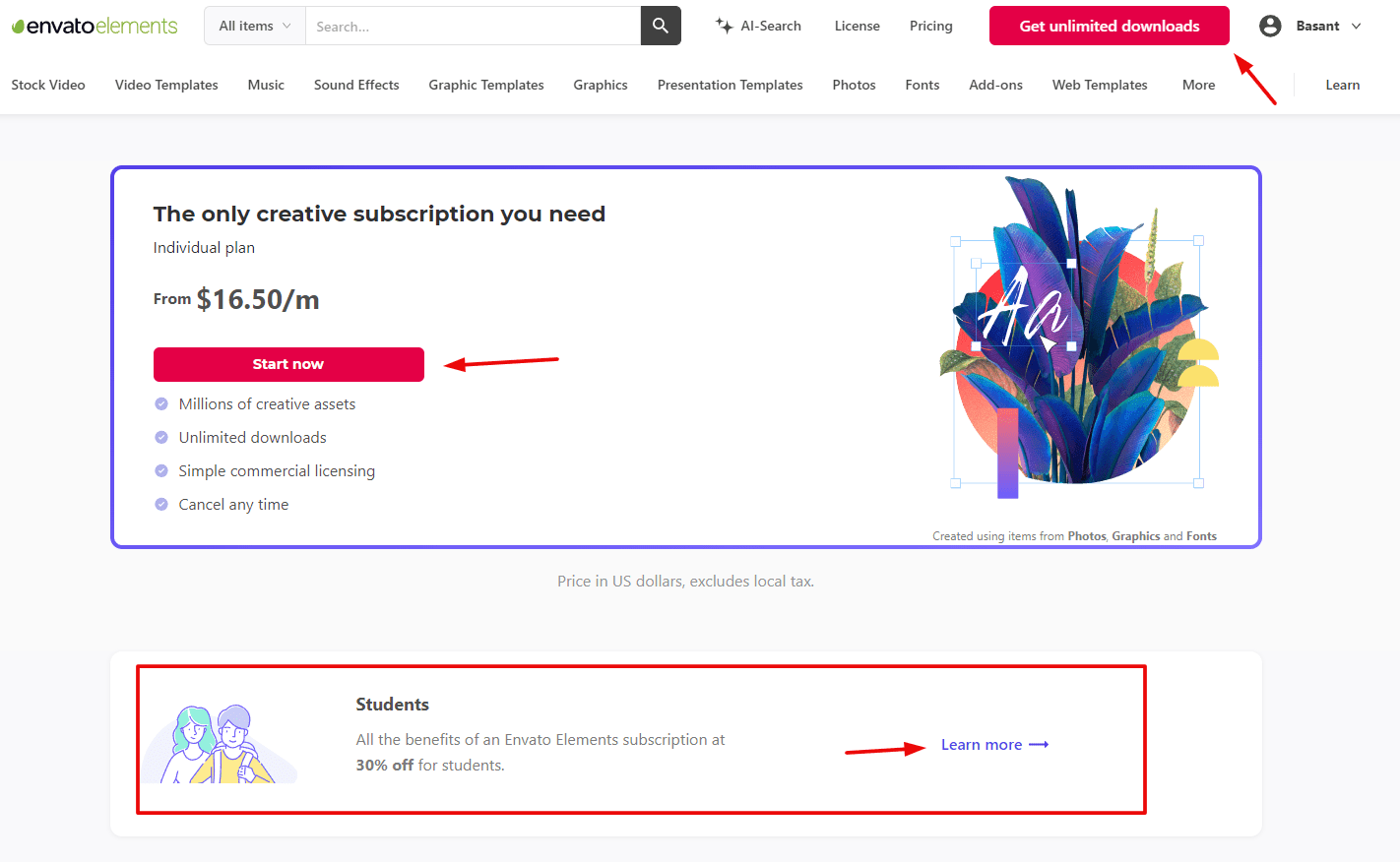1400x862 pixels.
Task: Expand the More navigation menu
Action: 1198,85
